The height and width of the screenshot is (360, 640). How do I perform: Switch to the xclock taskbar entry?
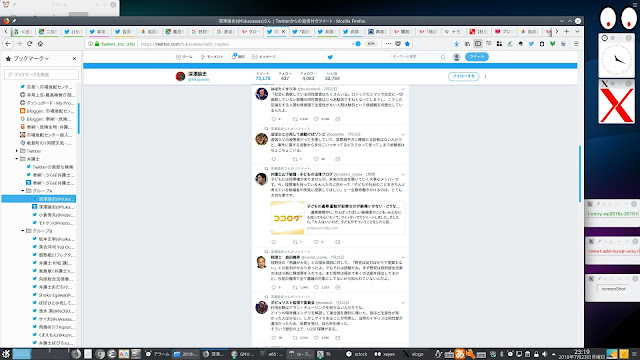point(357,354)
